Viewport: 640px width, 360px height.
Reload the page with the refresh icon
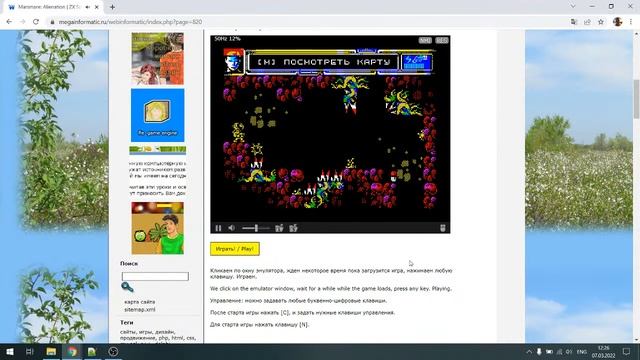click(36, 22)
